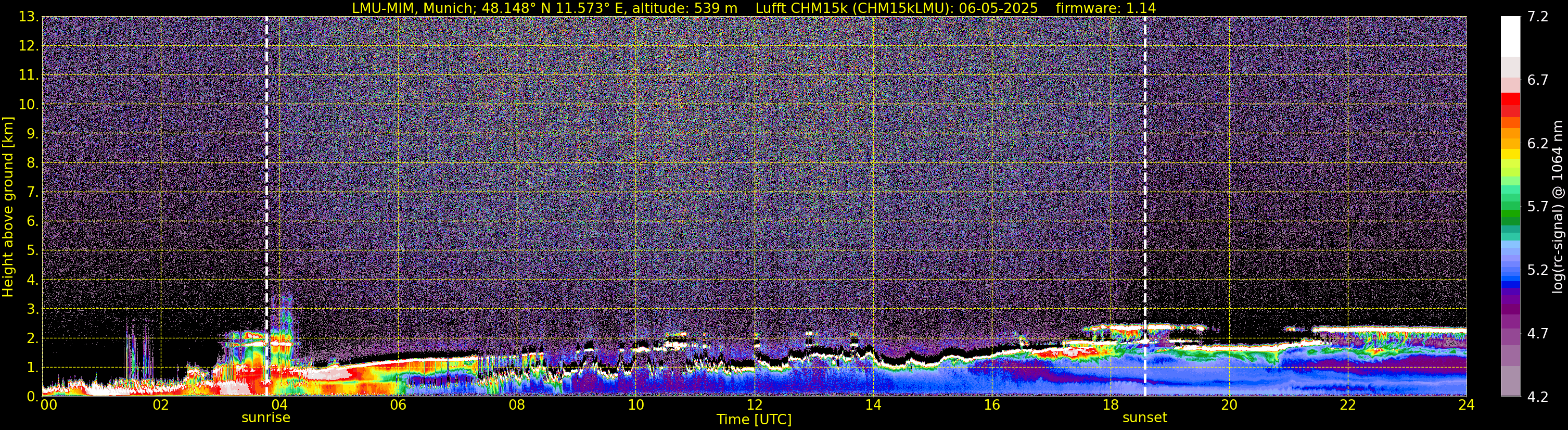The height and width of the screenshot is (430, 1568).
Task: Click the 1. height axis tick label
Action: click(33, 367)
